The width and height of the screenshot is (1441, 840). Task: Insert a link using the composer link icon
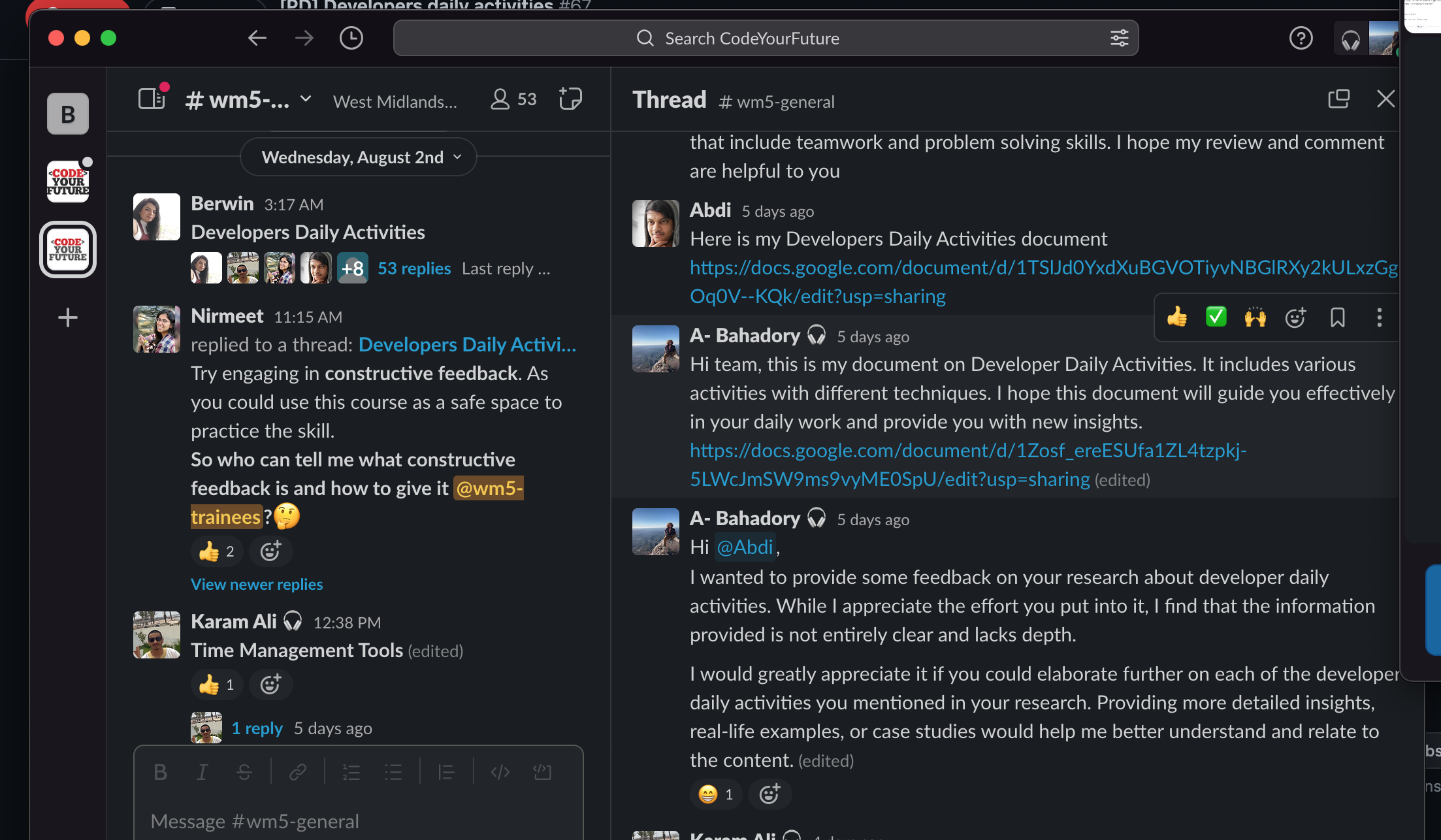coord(299,771)
